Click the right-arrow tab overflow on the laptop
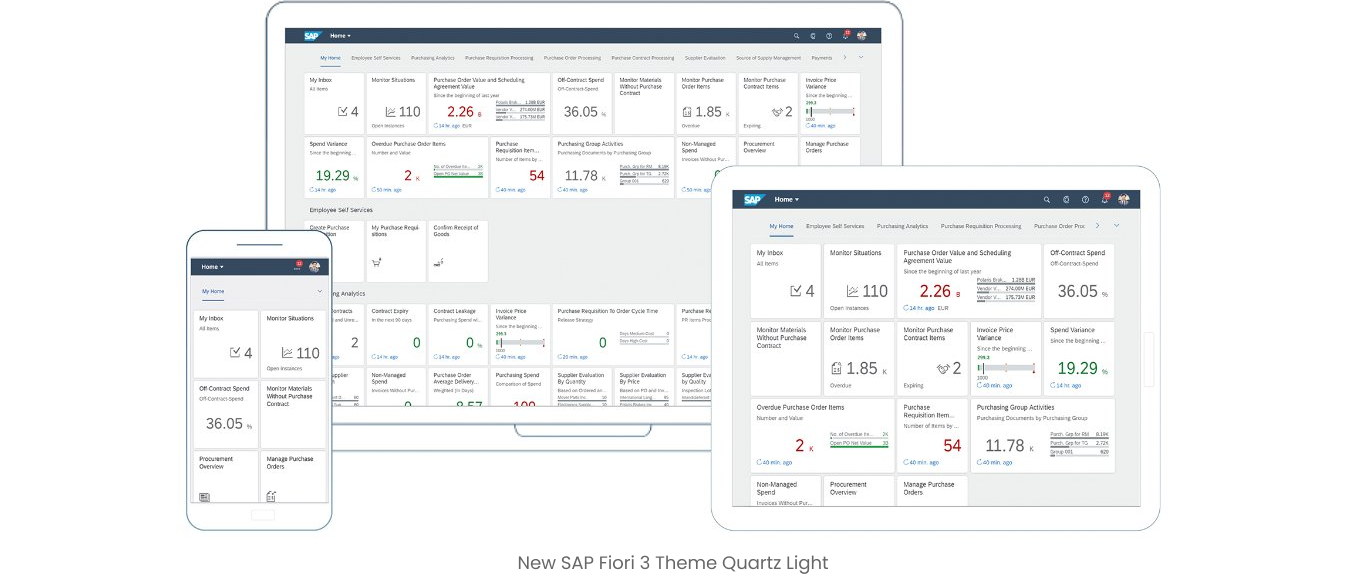The height and width of the screenshot is (586, 1350). (x=845, y=58)
